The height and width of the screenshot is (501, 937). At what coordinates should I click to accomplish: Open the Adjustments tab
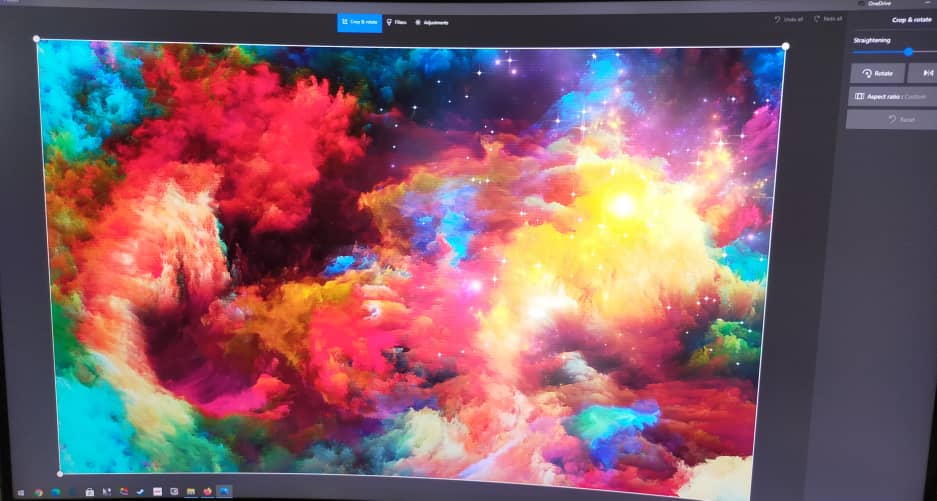tap(431, 23)
